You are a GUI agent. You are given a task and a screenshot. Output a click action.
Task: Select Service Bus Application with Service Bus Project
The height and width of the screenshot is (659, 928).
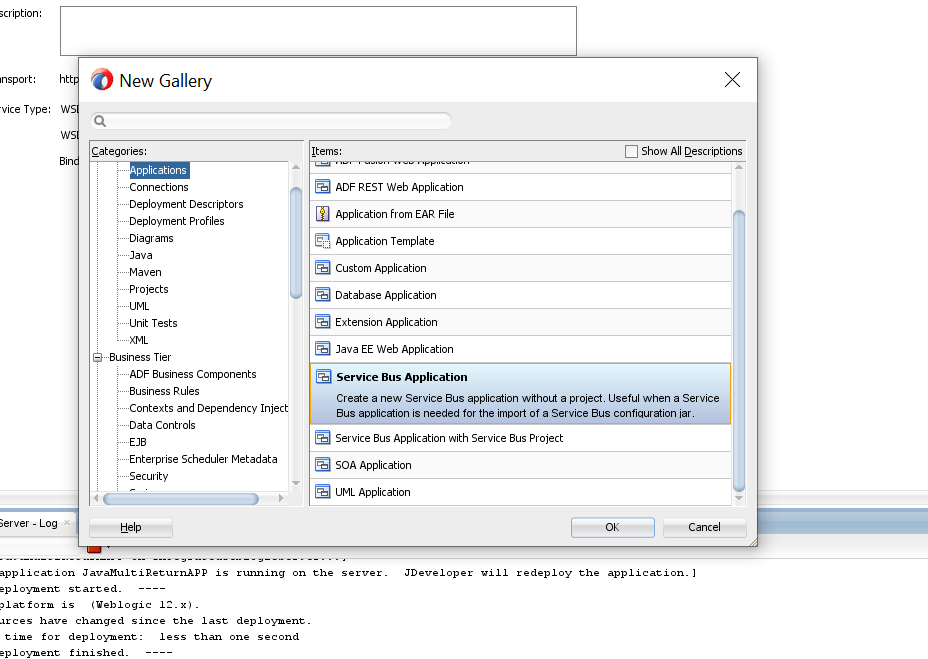pyautogui.click(x=449, y=438)
